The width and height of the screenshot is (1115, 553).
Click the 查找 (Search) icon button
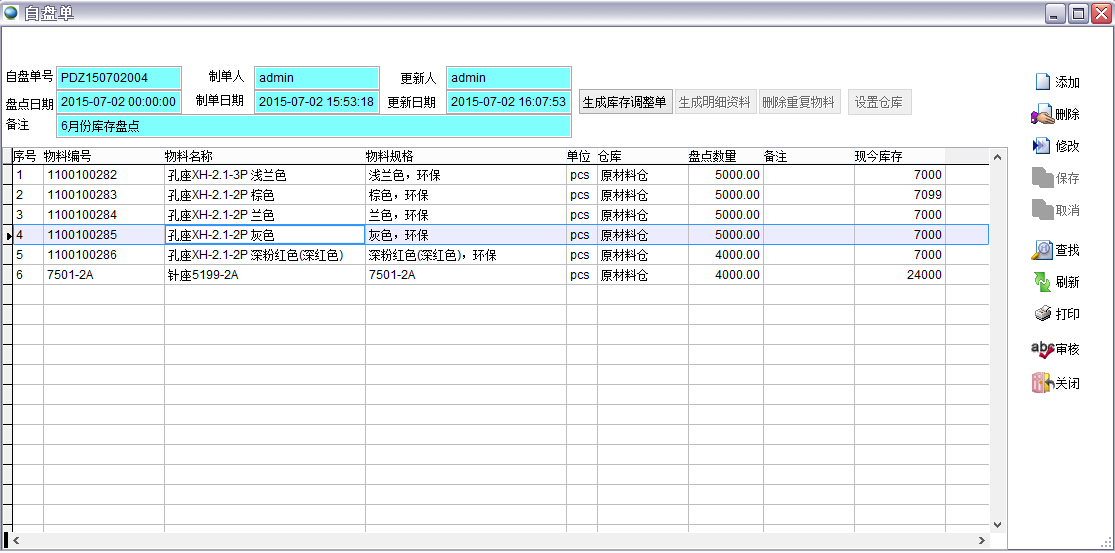pos(1056,250)
